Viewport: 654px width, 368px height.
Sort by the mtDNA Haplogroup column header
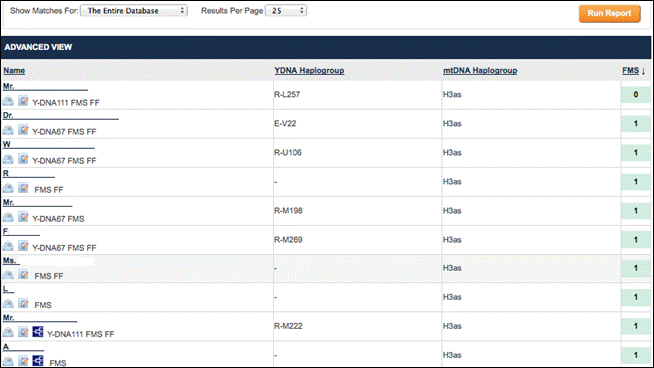(480, 71)
